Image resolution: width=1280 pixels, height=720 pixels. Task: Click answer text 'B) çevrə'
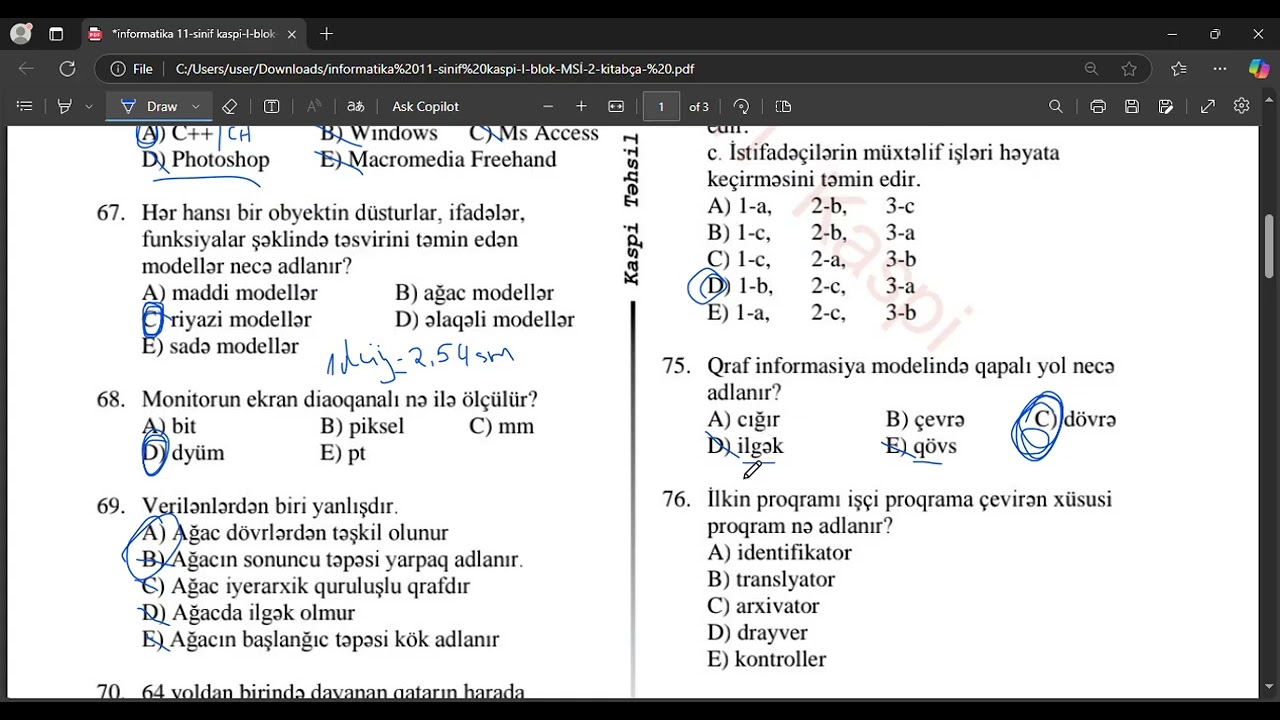coord(925,420)
